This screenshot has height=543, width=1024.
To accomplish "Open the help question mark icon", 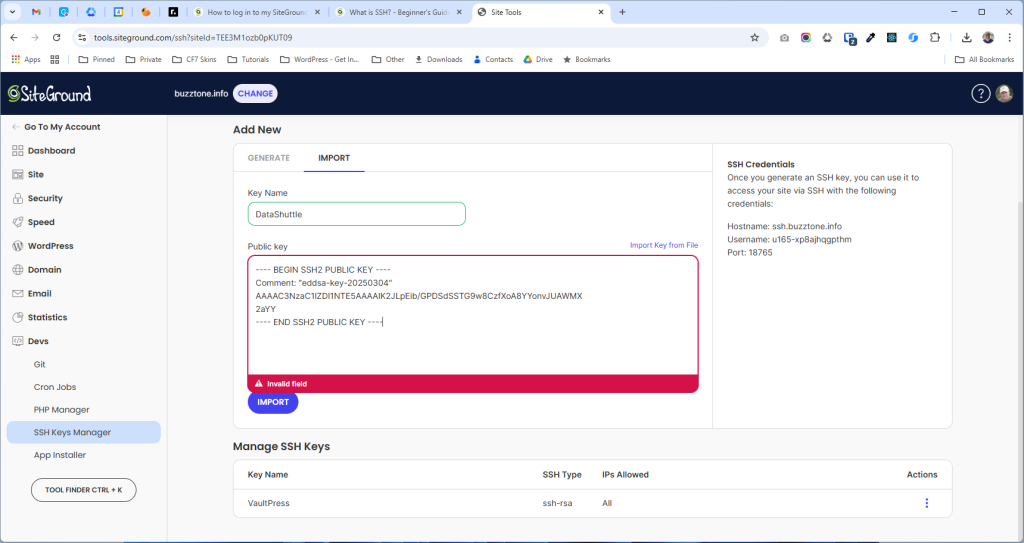I will click(x=980, y=93).
